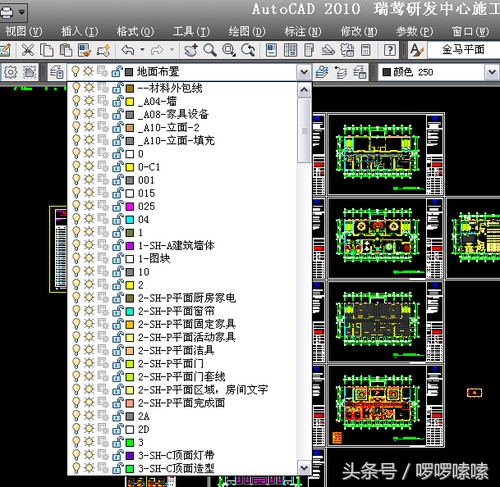Toggle bulb for current layer 地面布置

(x=76, y=71)
